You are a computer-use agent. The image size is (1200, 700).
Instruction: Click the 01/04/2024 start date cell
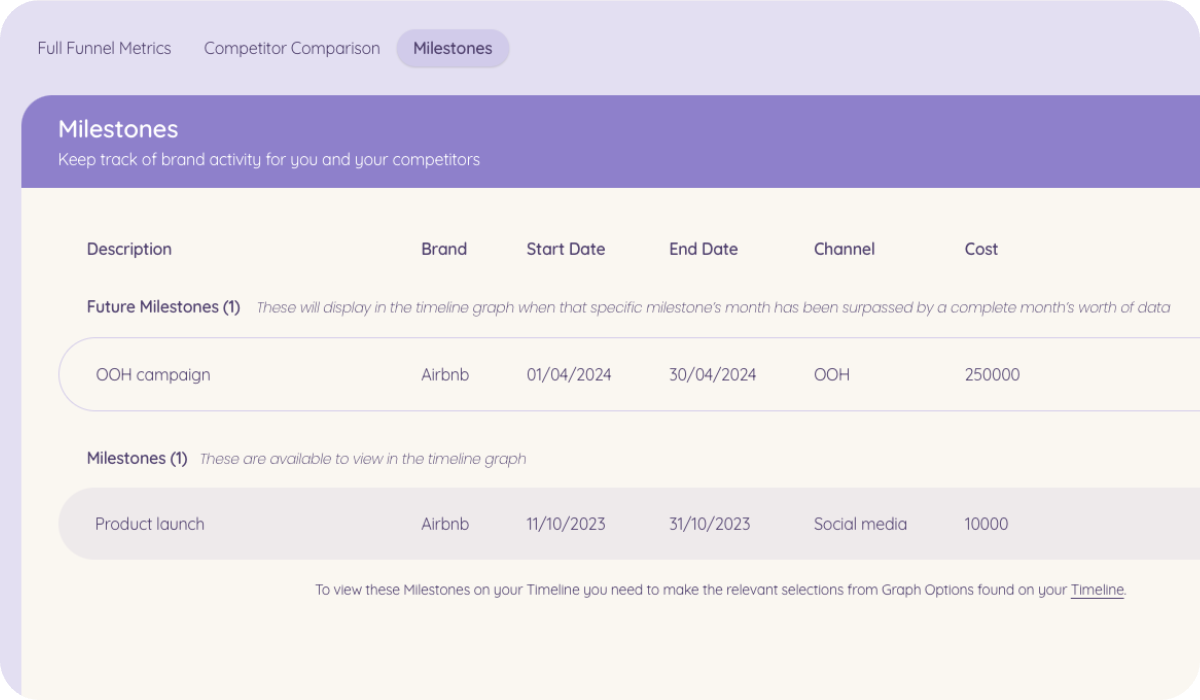(x=569, y=375)
